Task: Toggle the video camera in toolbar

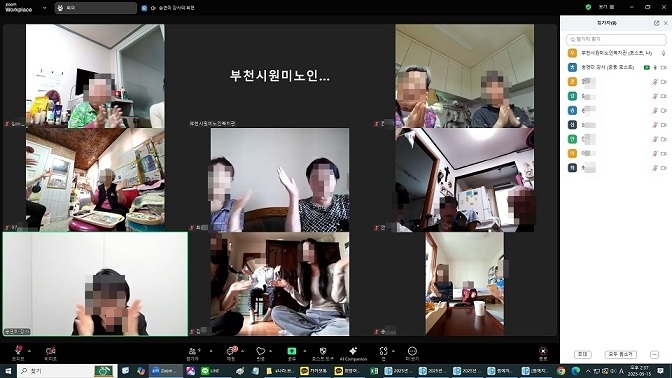Action: point(51,353)
